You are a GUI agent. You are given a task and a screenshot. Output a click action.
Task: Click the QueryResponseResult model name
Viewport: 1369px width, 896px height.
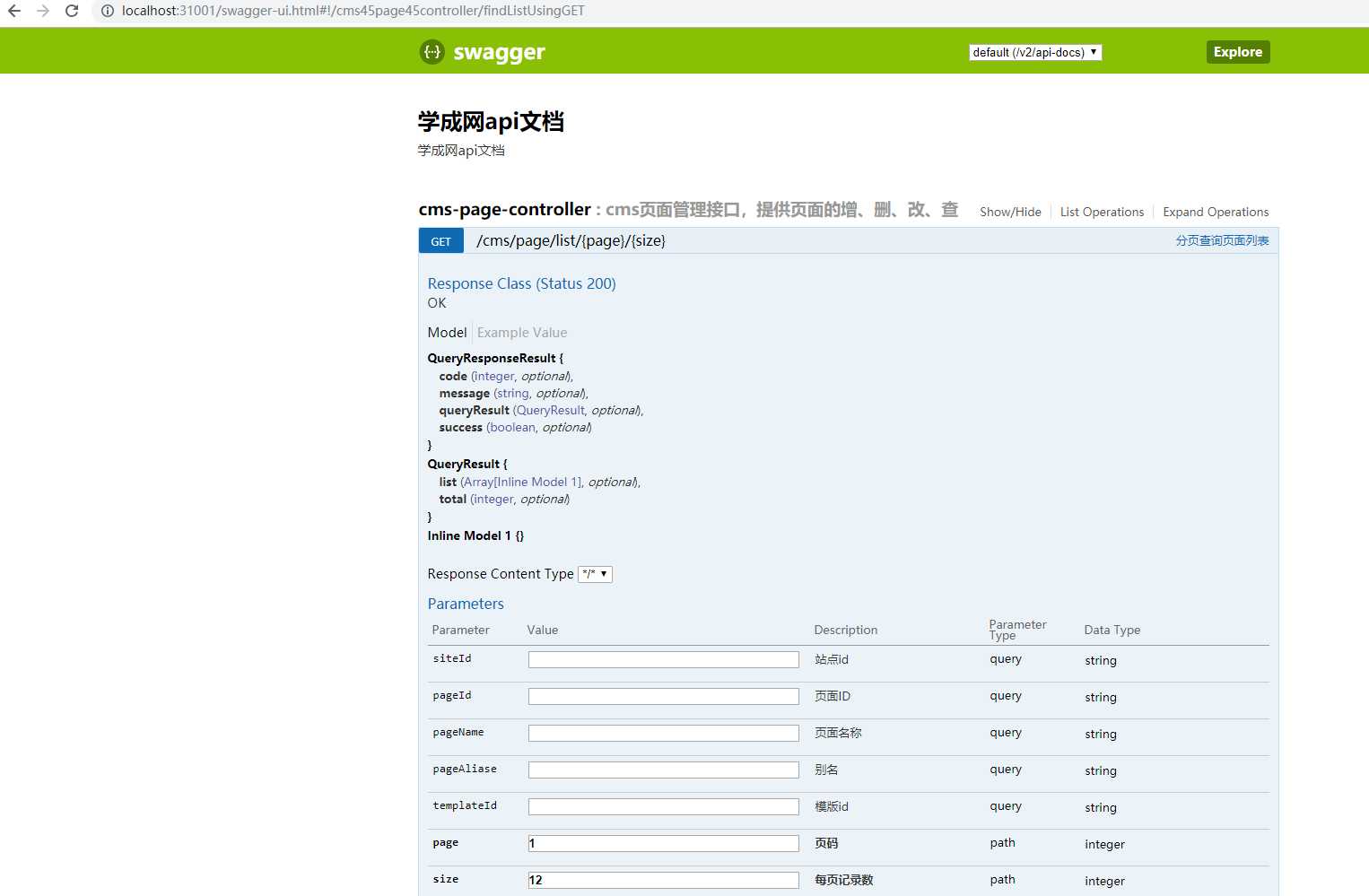492,358
